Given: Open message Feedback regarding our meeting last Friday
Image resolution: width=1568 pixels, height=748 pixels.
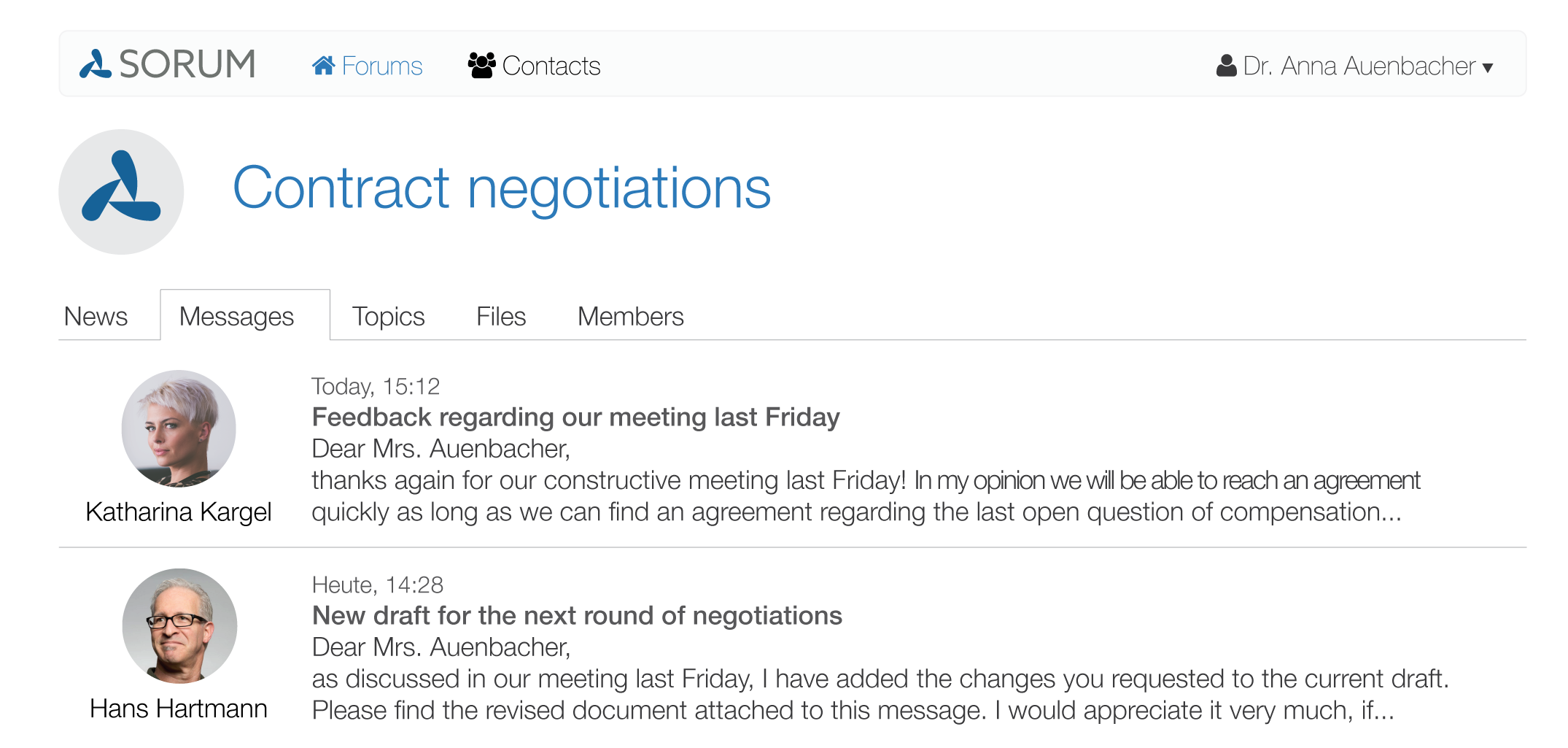Looking at the screenshot, I should click(x=576, y=417).
